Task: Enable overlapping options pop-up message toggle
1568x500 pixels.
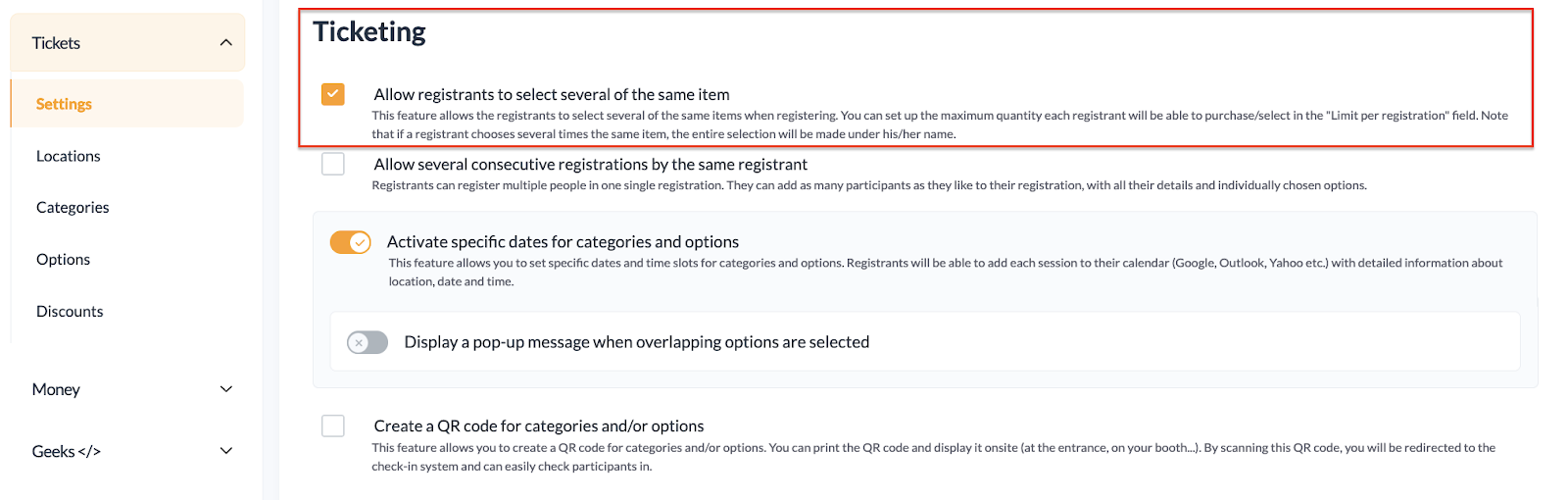Action: (x=367, y=342)
